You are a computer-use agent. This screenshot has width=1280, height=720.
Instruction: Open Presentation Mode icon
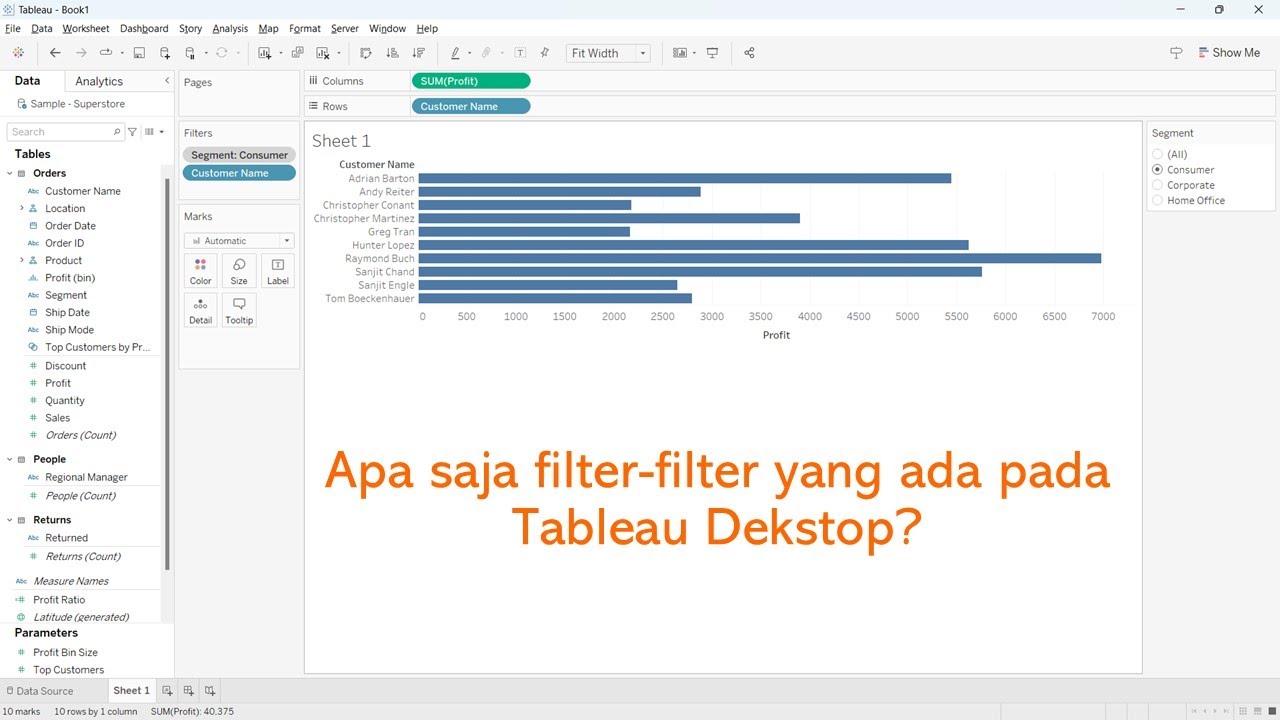(x=712, y=53)
